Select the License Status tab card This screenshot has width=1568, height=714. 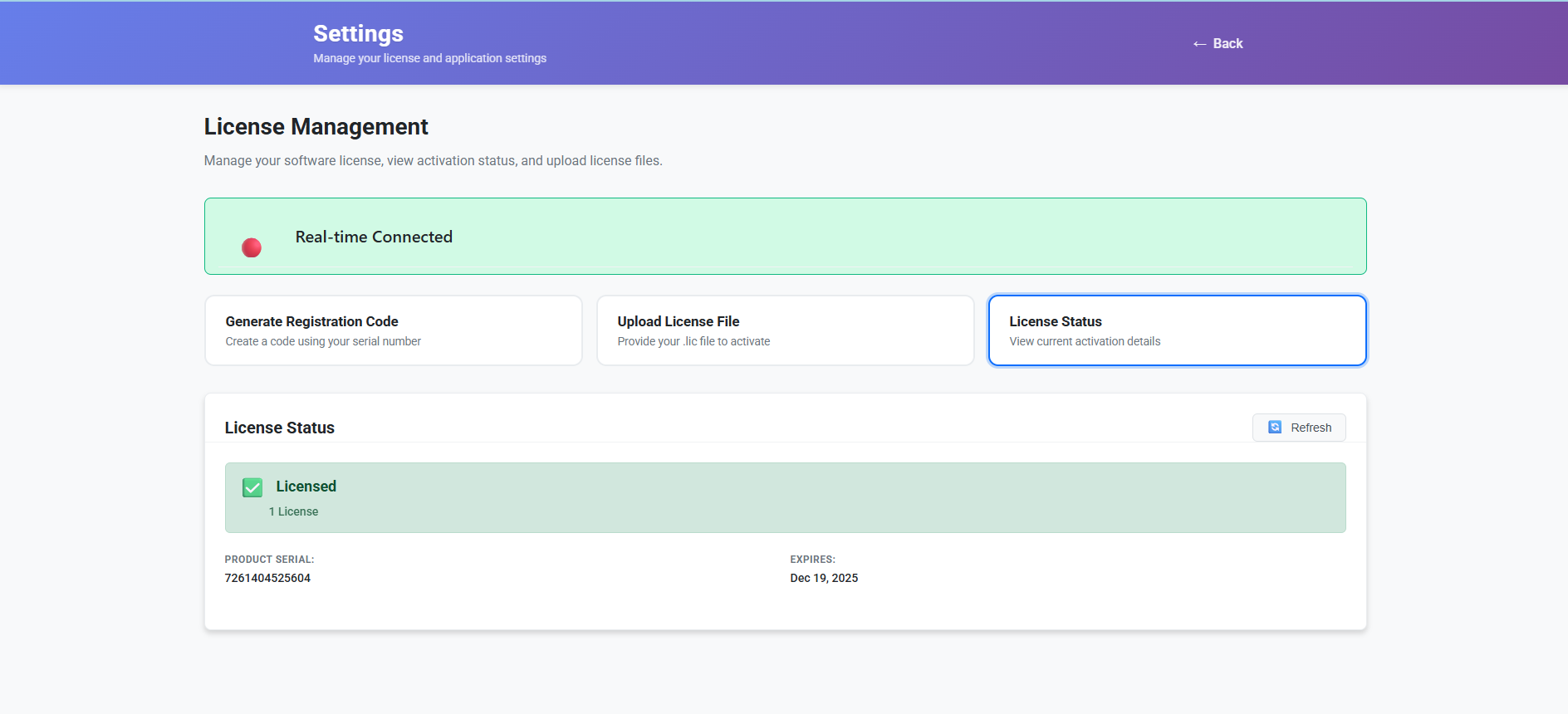pyautogui.click(x=1177, y=330)
